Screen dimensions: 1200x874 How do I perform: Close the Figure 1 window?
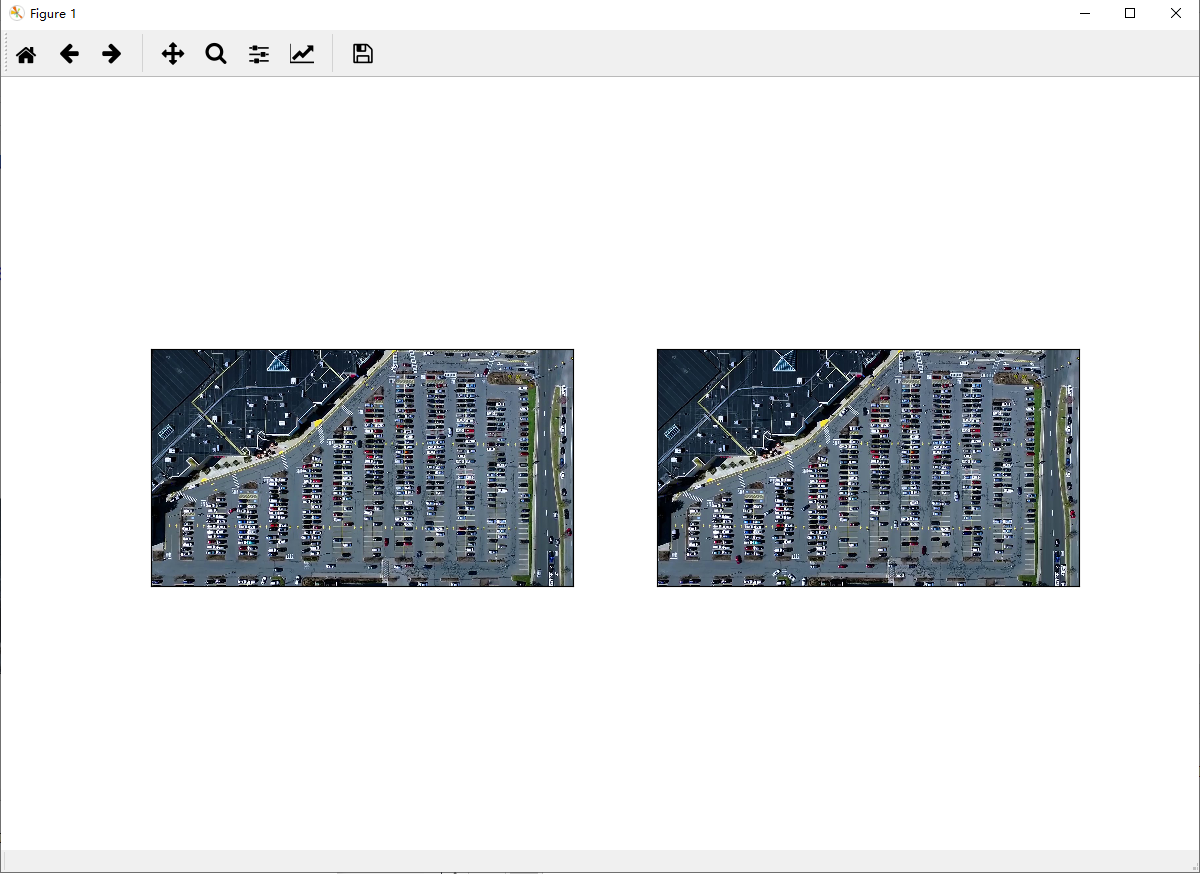coord(1176,13)
